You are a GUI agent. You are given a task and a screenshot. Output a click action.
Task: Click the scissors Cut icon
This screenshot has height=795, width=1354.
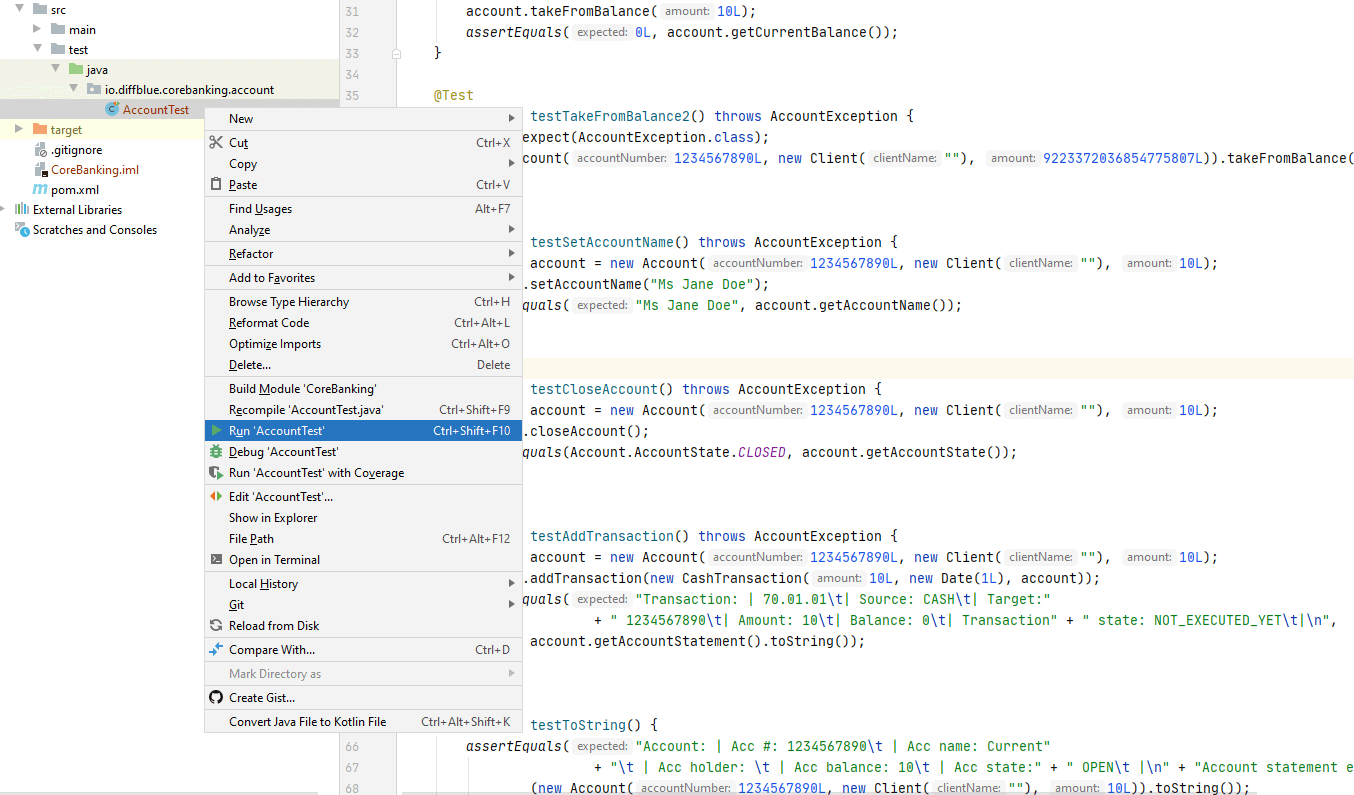tap(215, 143)
